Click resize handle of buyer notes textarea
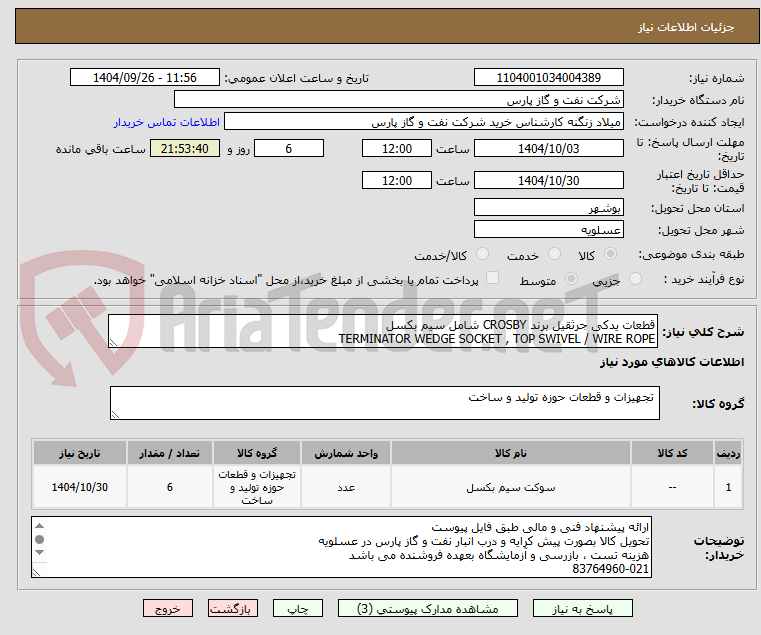 tap(36, 573)
